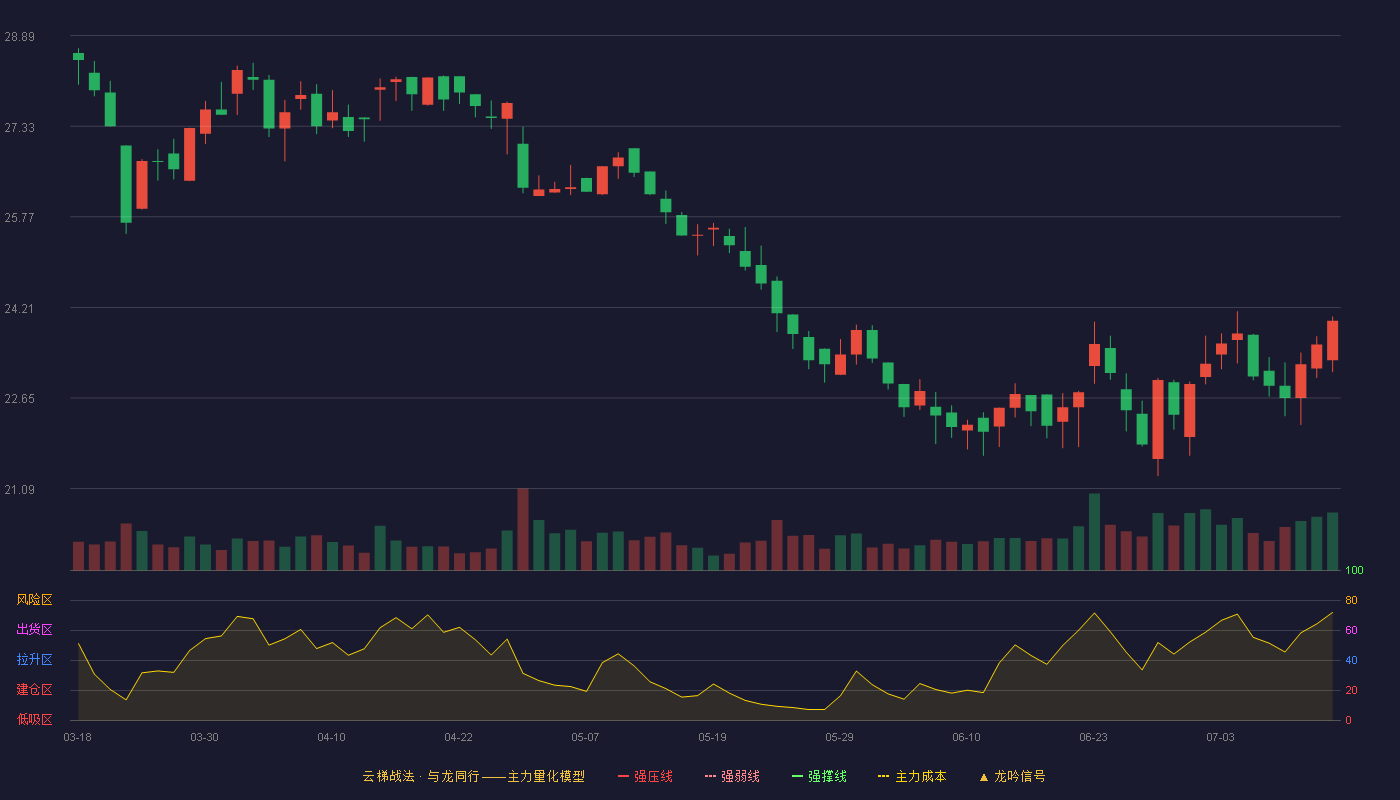
Task: Click the 05-29 date label
Action: click(839, 737)
